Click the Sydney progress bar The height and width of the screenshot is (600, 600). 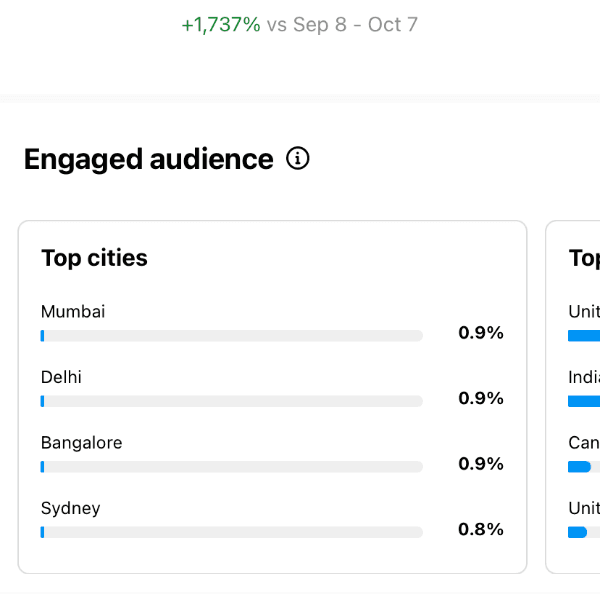pos(231,532)
